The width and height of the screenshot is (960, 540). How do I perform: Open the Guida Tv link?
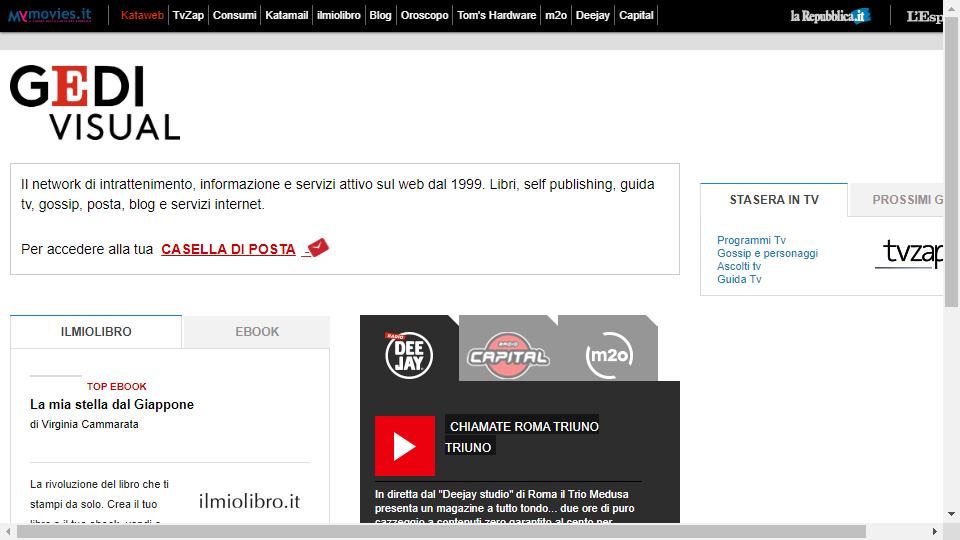(739, 279)
